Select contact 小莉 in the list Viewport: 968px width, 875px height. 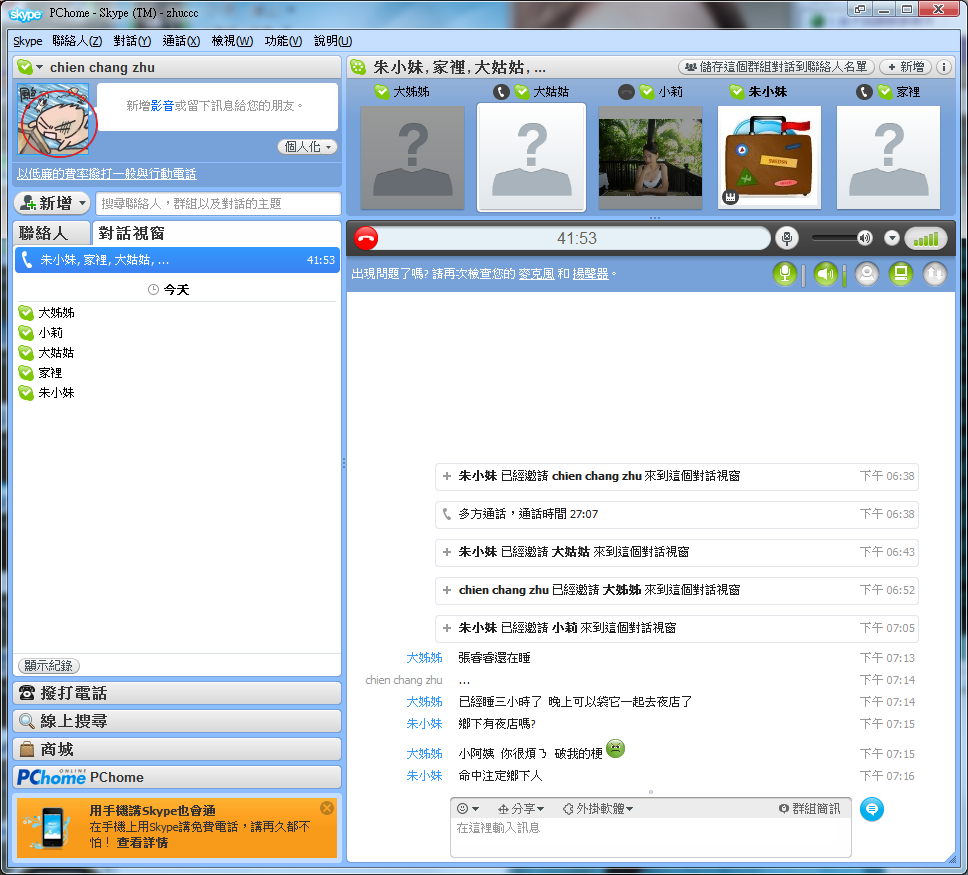pos(177,333)
